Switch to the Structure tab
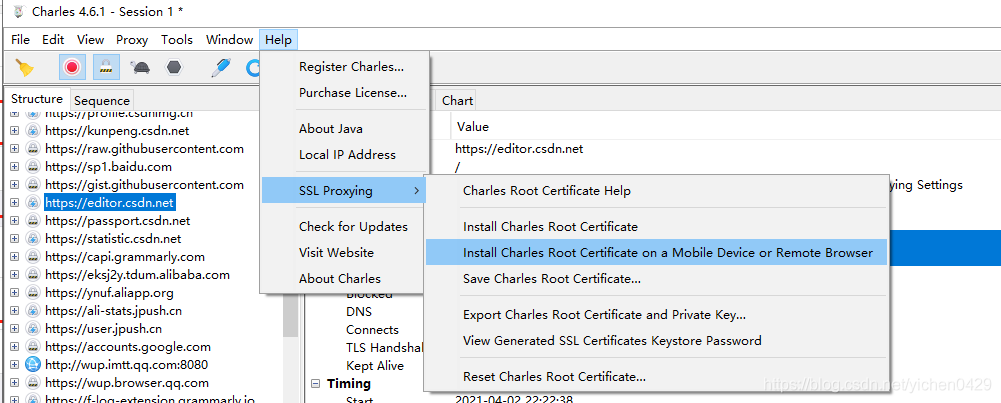 [37, 99]
